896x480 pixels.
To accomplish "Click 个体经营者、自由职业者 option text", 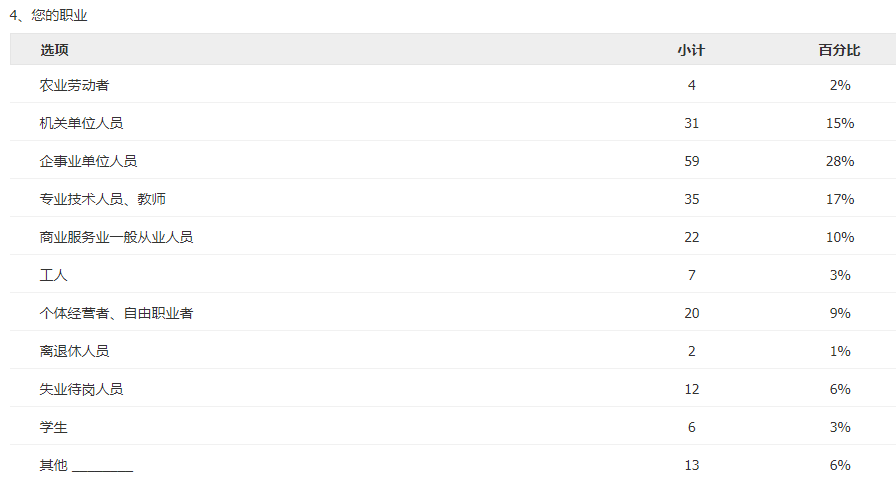I will (x=116, y=313).
